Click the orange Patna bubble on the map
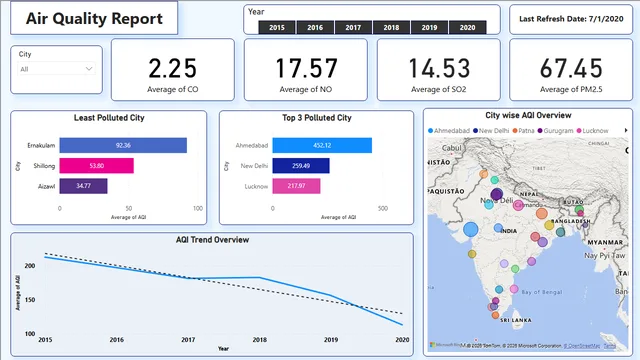The height and width of the screenshot is (360, 640). 542,213
